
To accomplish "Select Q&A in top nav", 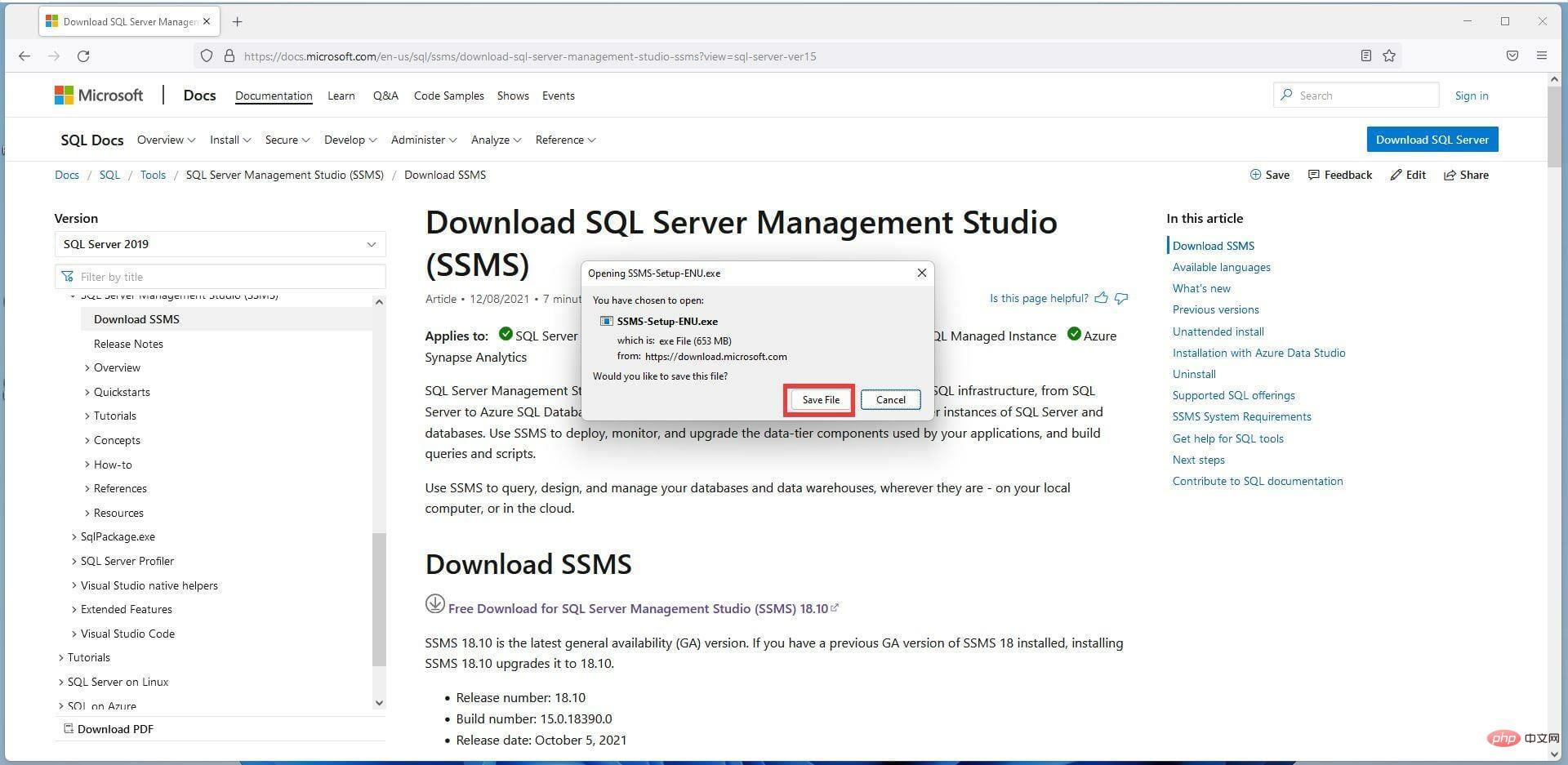I will [x=385, y=96].
